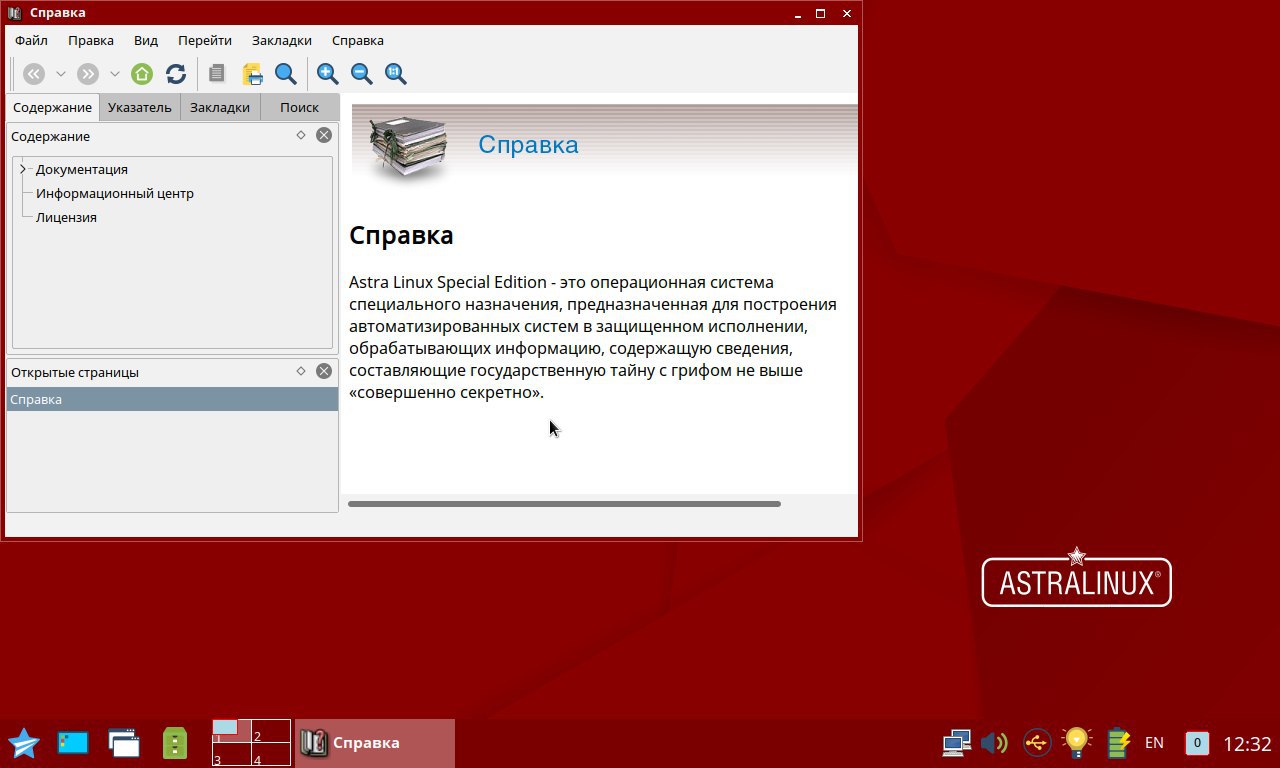Viewport: 1280px width, 768px height.
Task: Open the volume speaker tray icon
Action: 994,743
